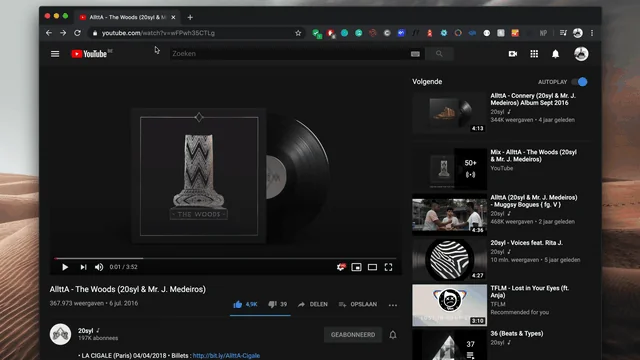Open the 20syl channel name link
The image size is (640, 360).
pyautogui.click(x=86, y=331)
